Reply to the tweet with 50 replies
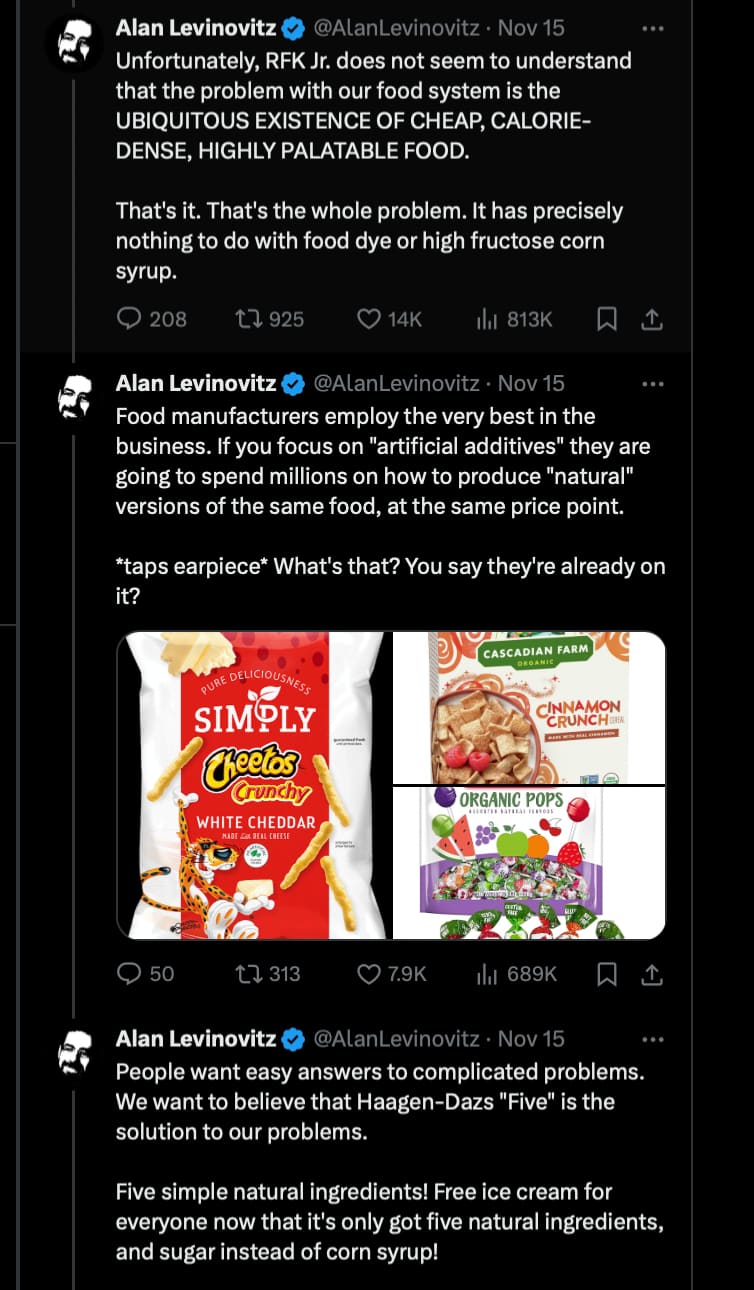754x1290 pixels. 146,973
